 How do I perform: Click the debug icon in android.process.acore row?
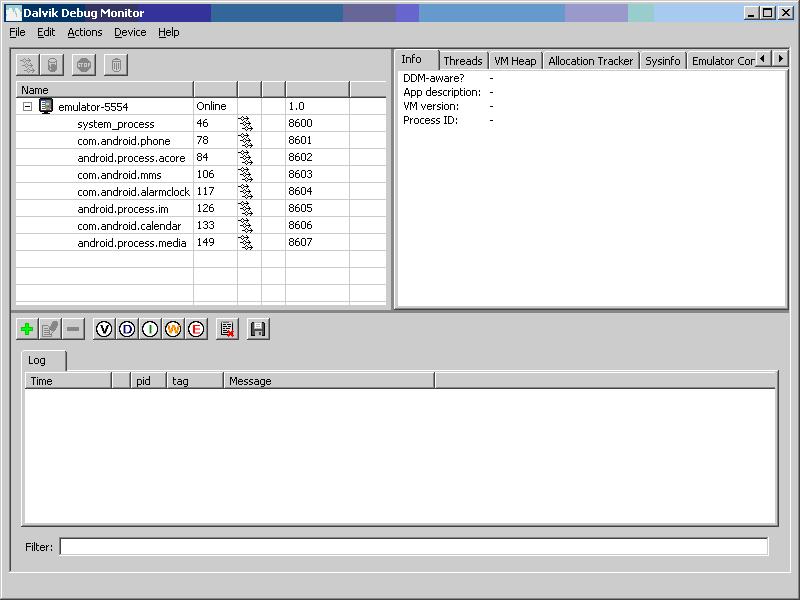point(245,157)
